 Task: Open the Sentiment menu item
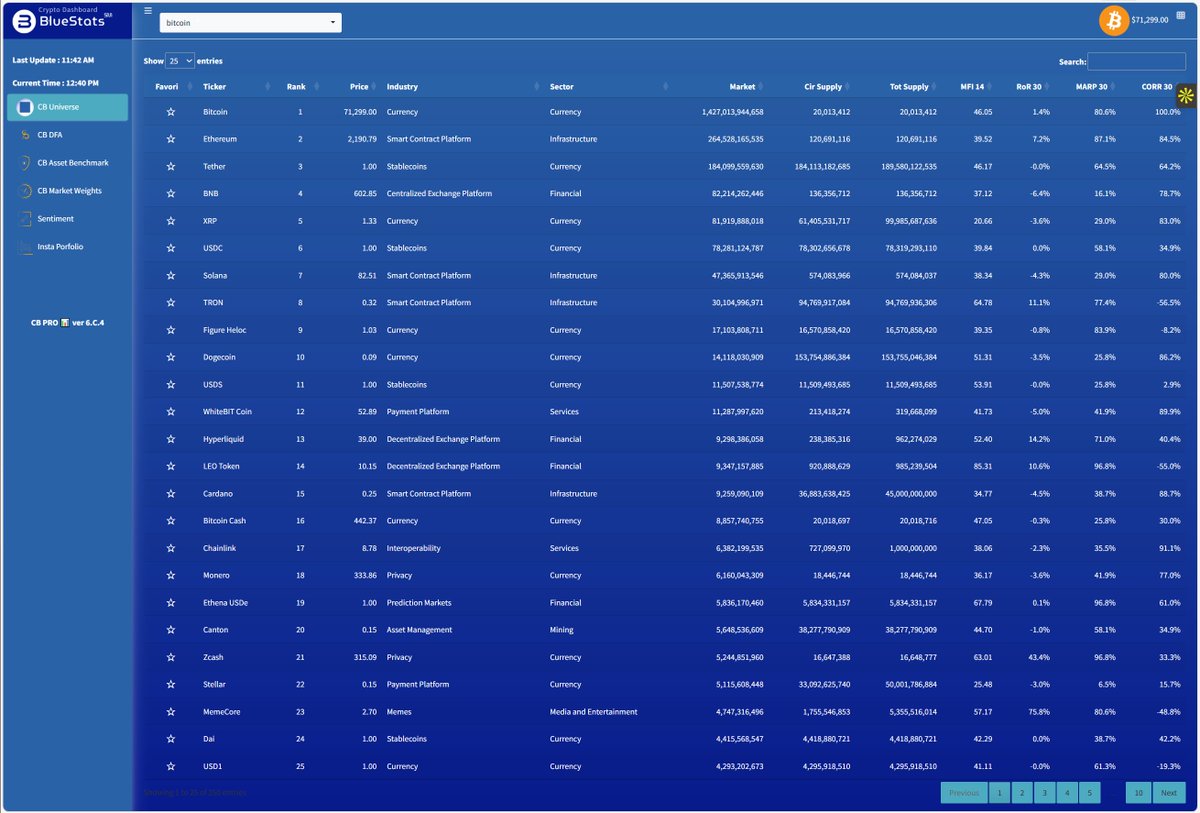click(x=55, y=218)
